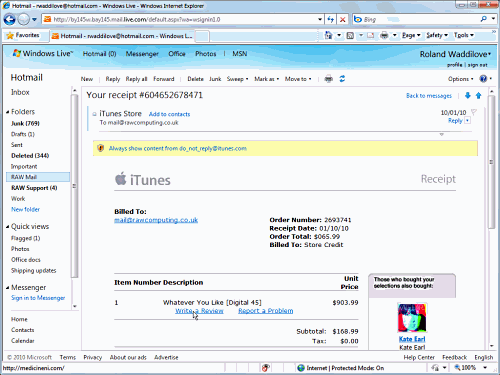
Task: Collapse the Folders section
Action: 7,112
